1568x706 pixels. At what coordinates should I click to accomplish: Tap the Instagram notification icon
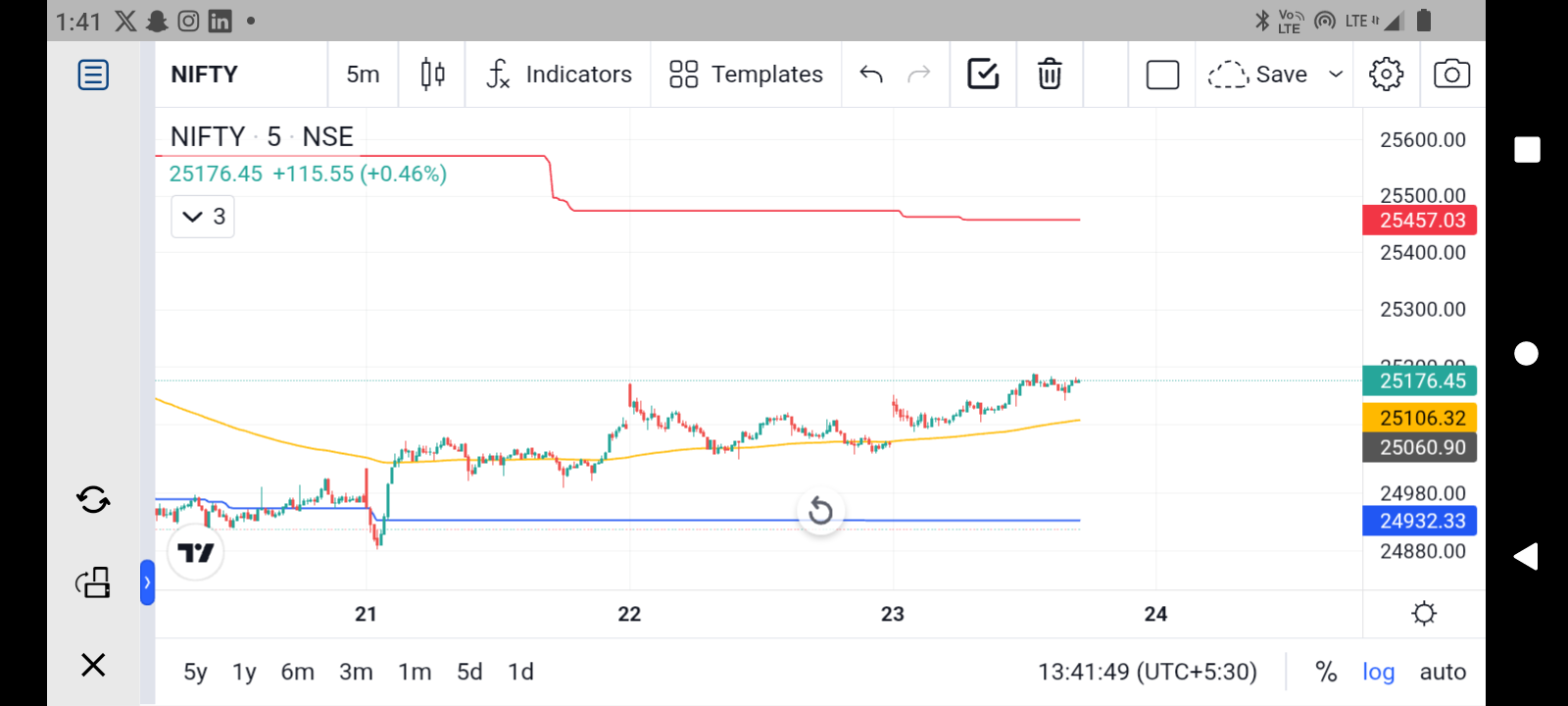pos(188,21)
